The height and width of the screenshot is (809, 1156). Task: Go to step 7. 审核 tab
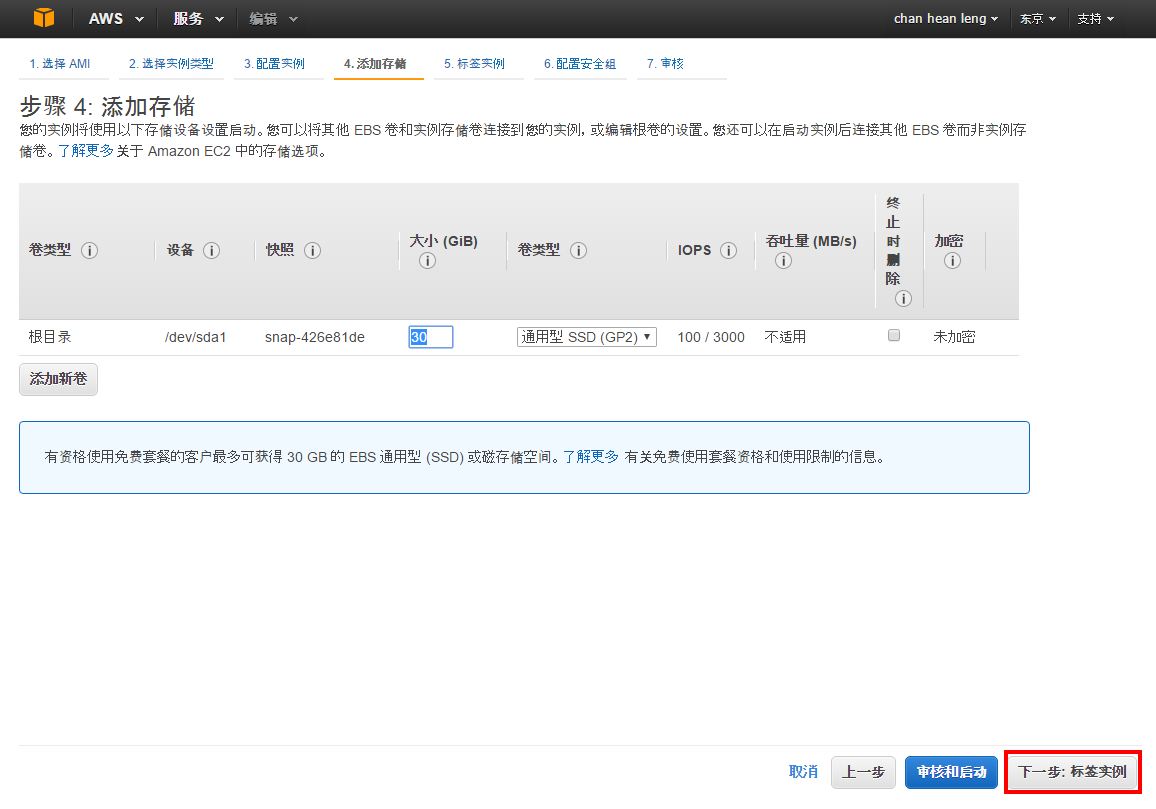click(665, 63)
